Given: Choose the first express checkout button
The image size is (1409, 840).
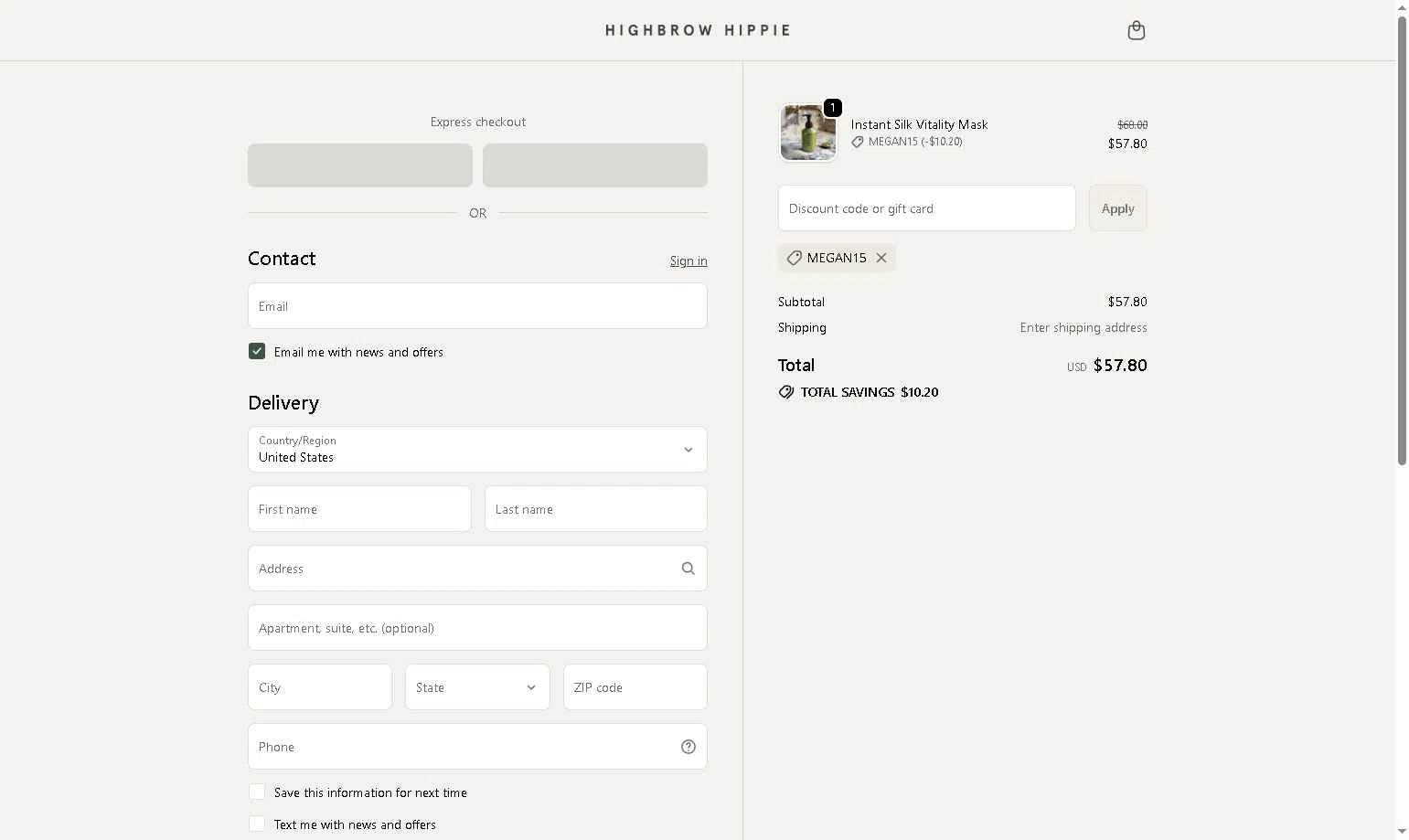Looking at the screenshot, I should 360,165.
